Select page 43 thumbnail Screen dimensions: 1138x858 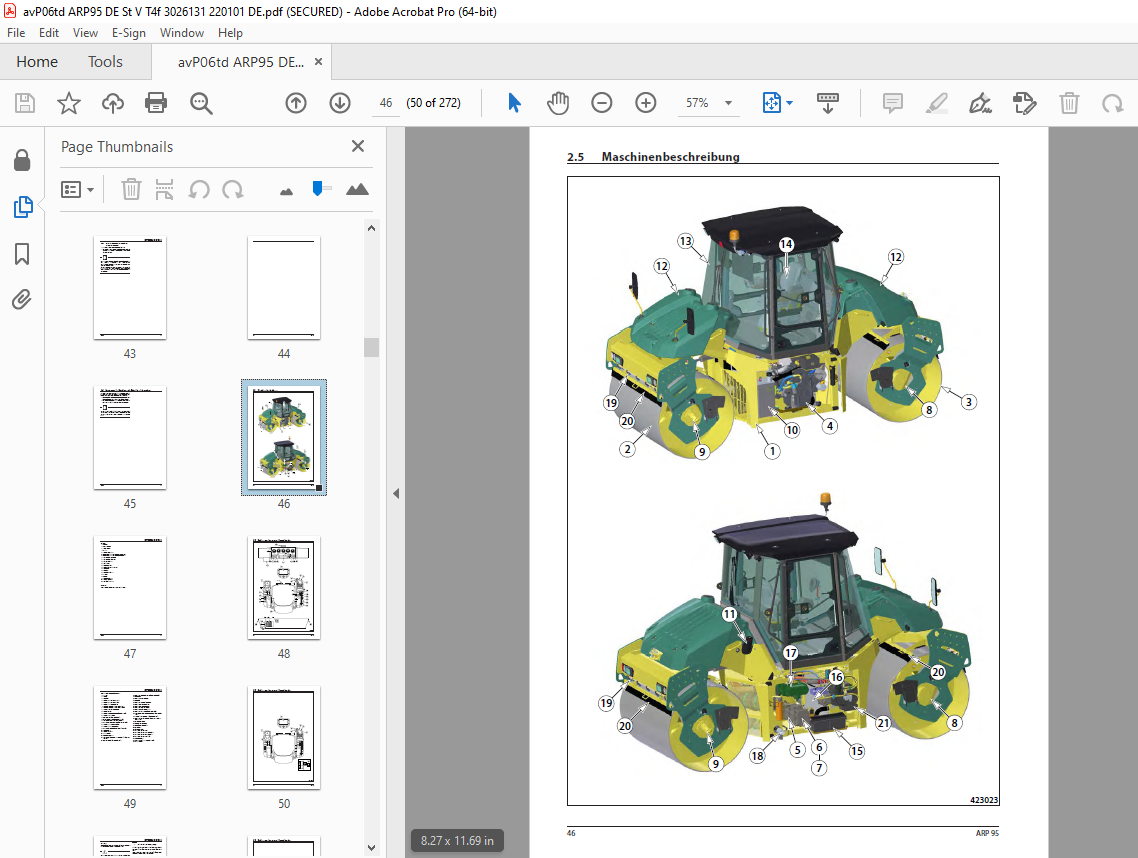pos(130,287)
